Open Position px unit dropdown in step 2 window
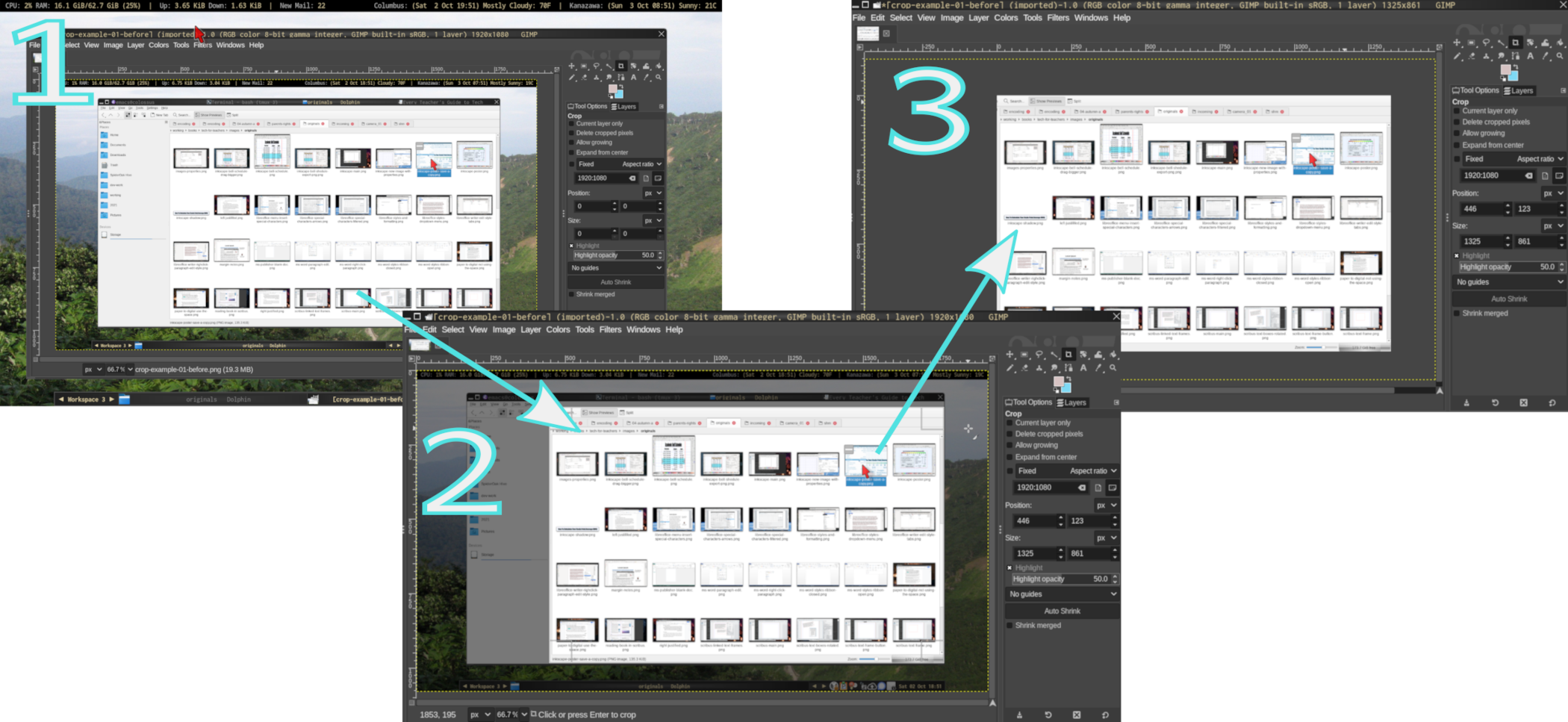 [x=1107, y=505]
